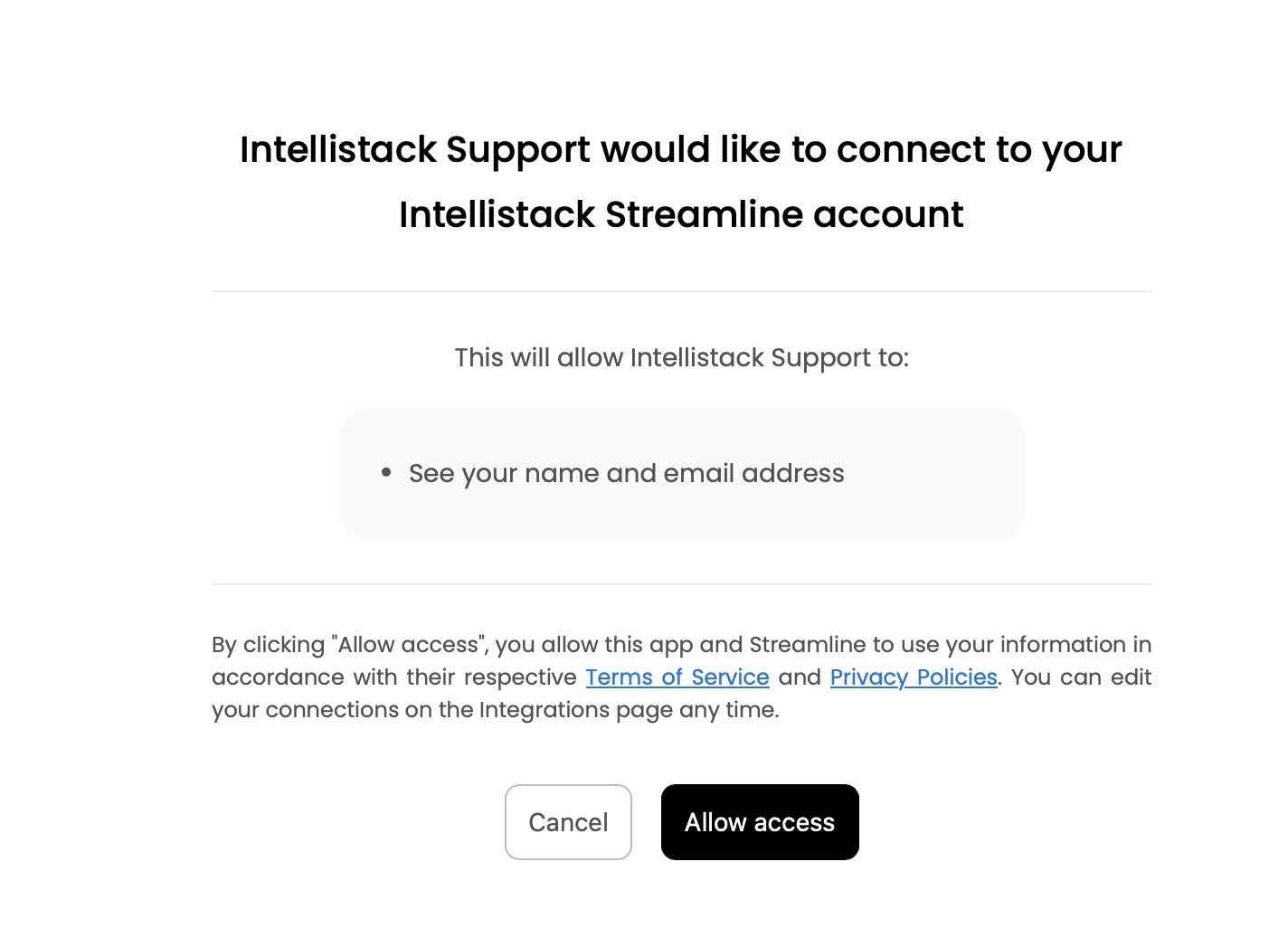Click the 'Intellistack Streamline account' heading line
1288x928 pixels.
[x=680, y=215]
